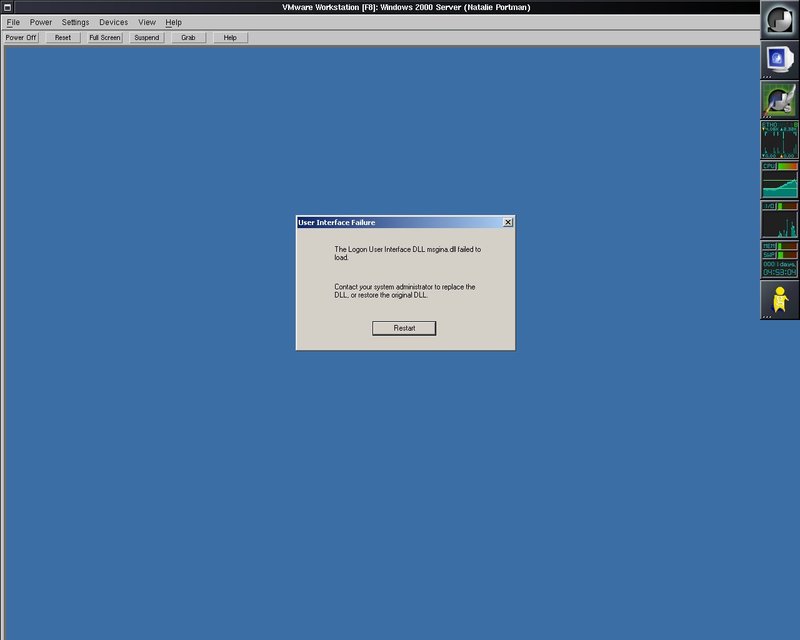Image resolution: width=800 pixels, height=640 pixels.
Task: Click the Power Off toolbar button
Action: [21, 37]
